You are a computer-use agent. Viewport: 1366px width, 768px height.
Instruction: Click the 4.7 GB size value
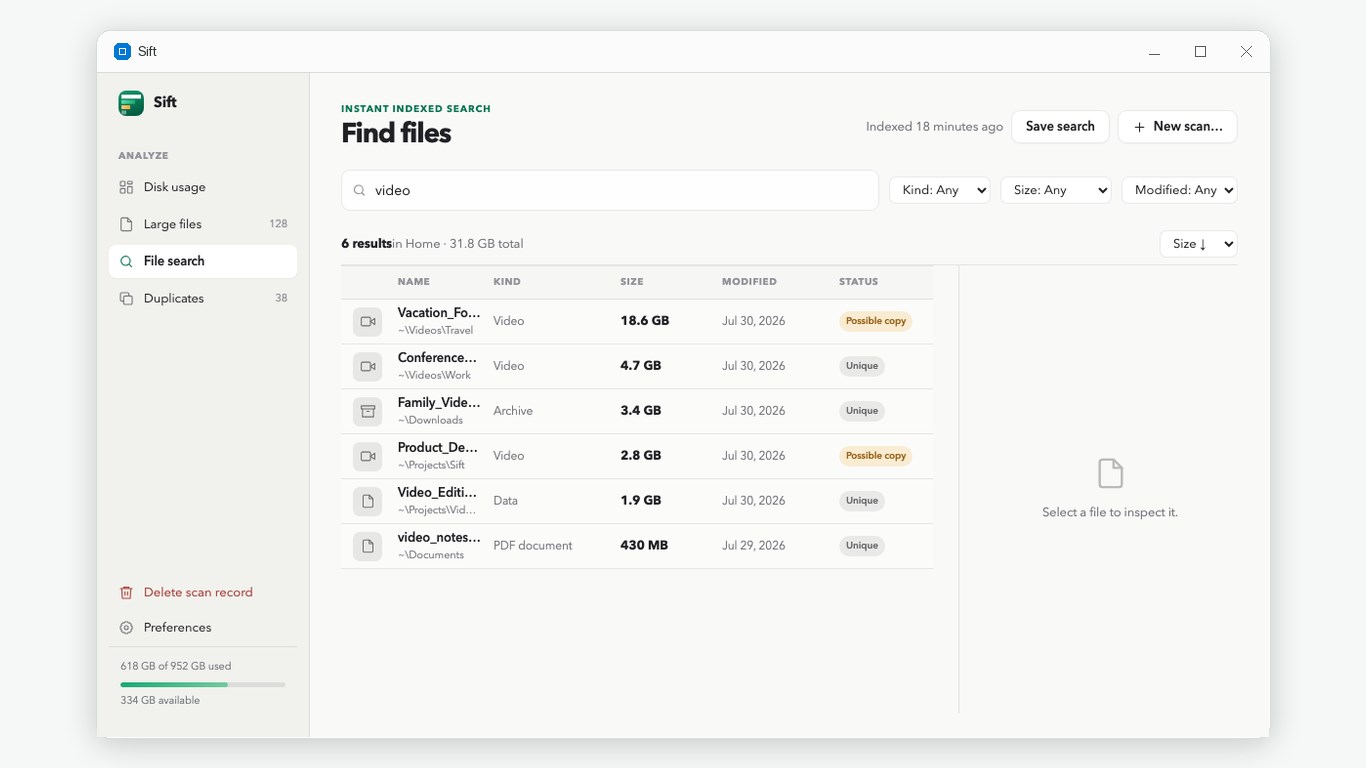click(641, 366)
